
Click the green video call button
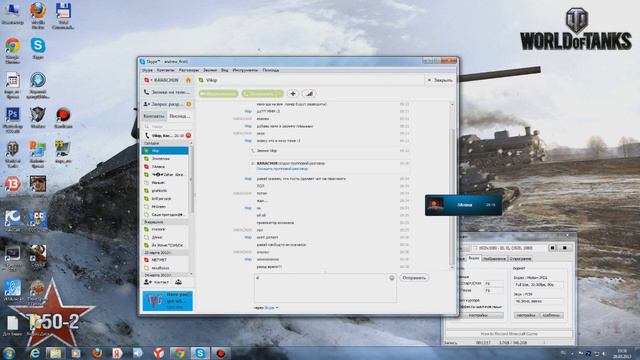(218, 93)
